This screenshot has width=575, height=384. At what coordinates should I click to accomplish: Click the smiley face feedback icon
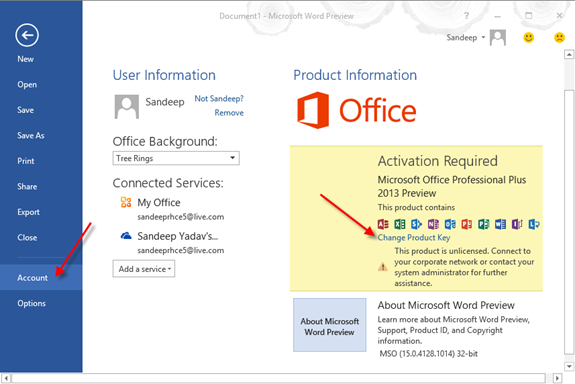tap(528, 37)
